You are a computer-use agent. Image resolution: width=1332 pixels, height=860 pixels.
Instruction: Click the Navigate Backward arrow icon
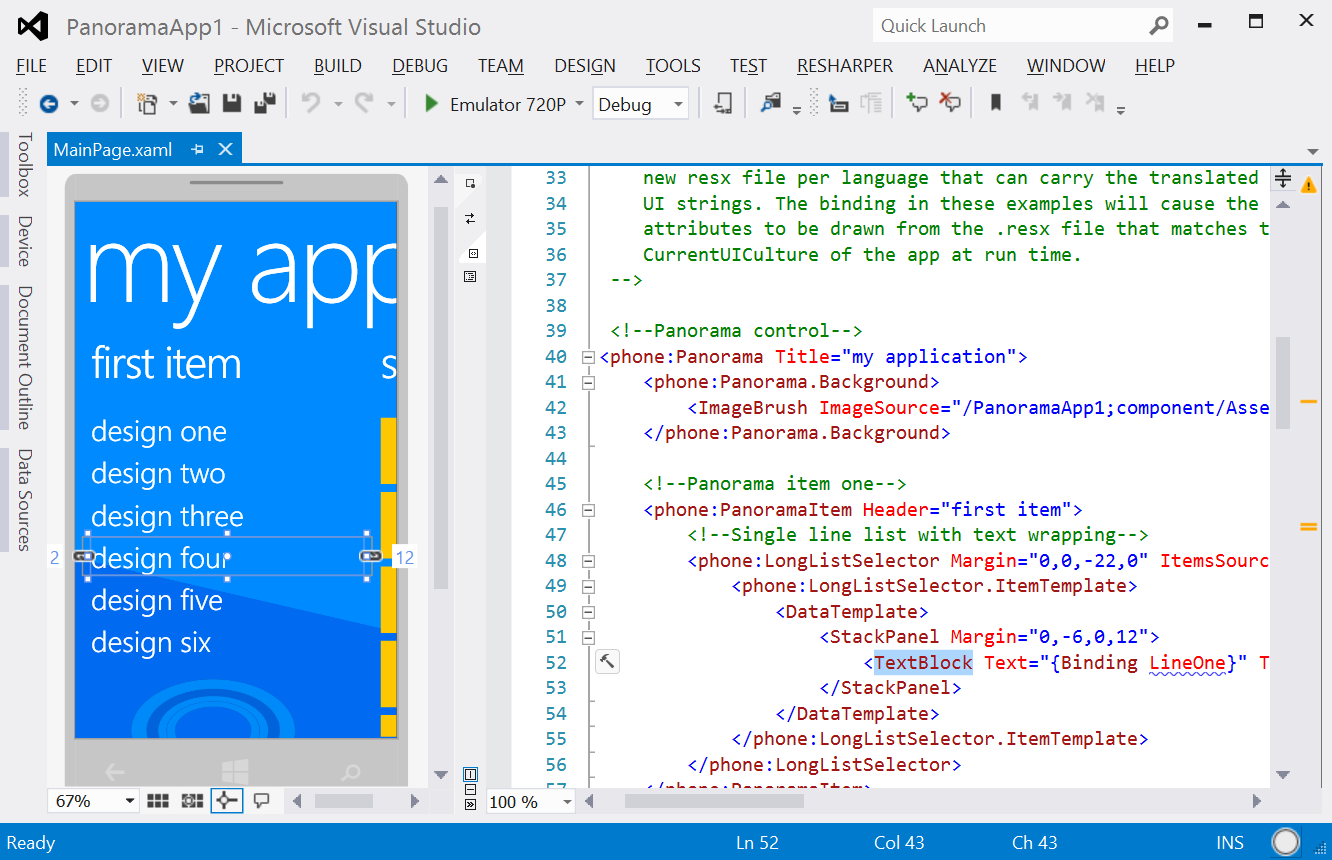(47, 104)
